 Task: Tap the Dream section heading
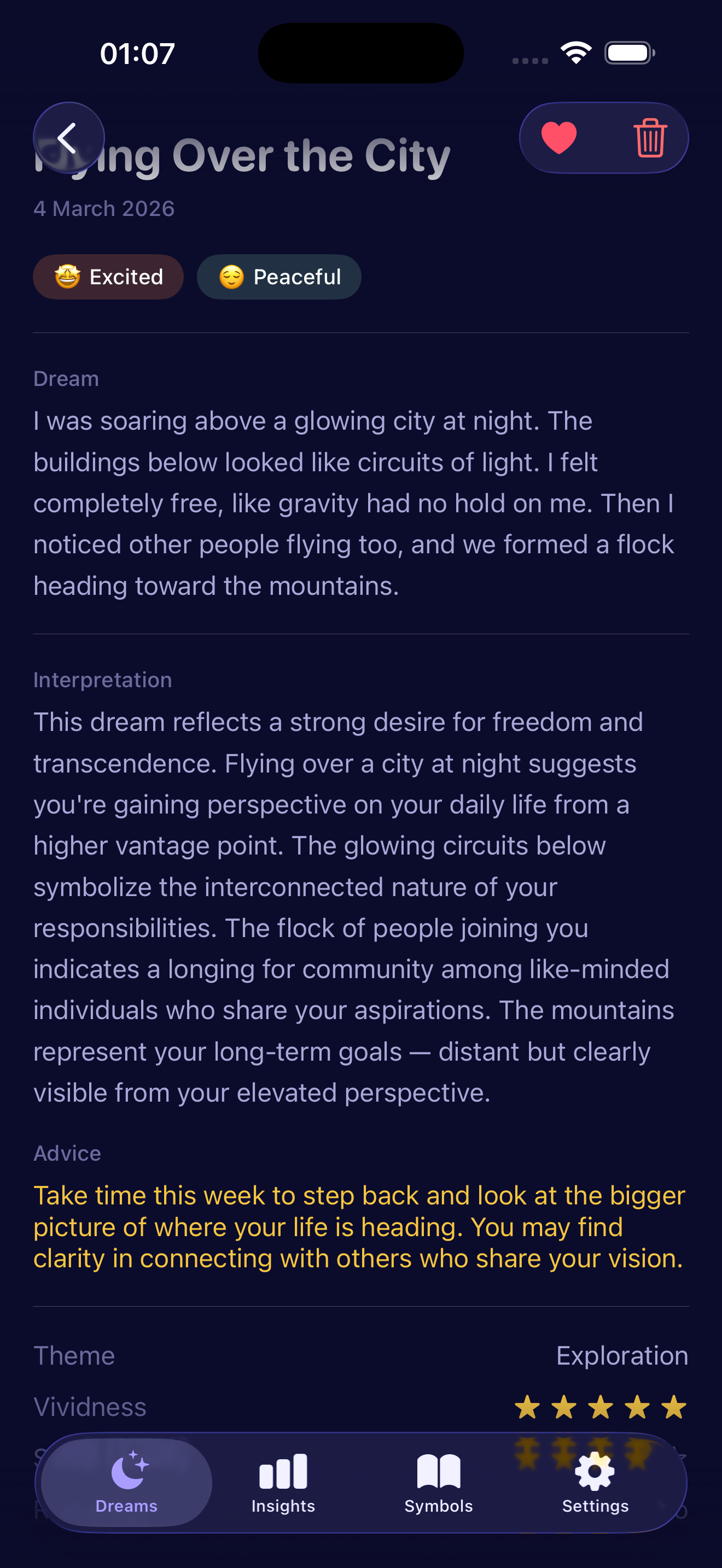[x=67, y=378]
